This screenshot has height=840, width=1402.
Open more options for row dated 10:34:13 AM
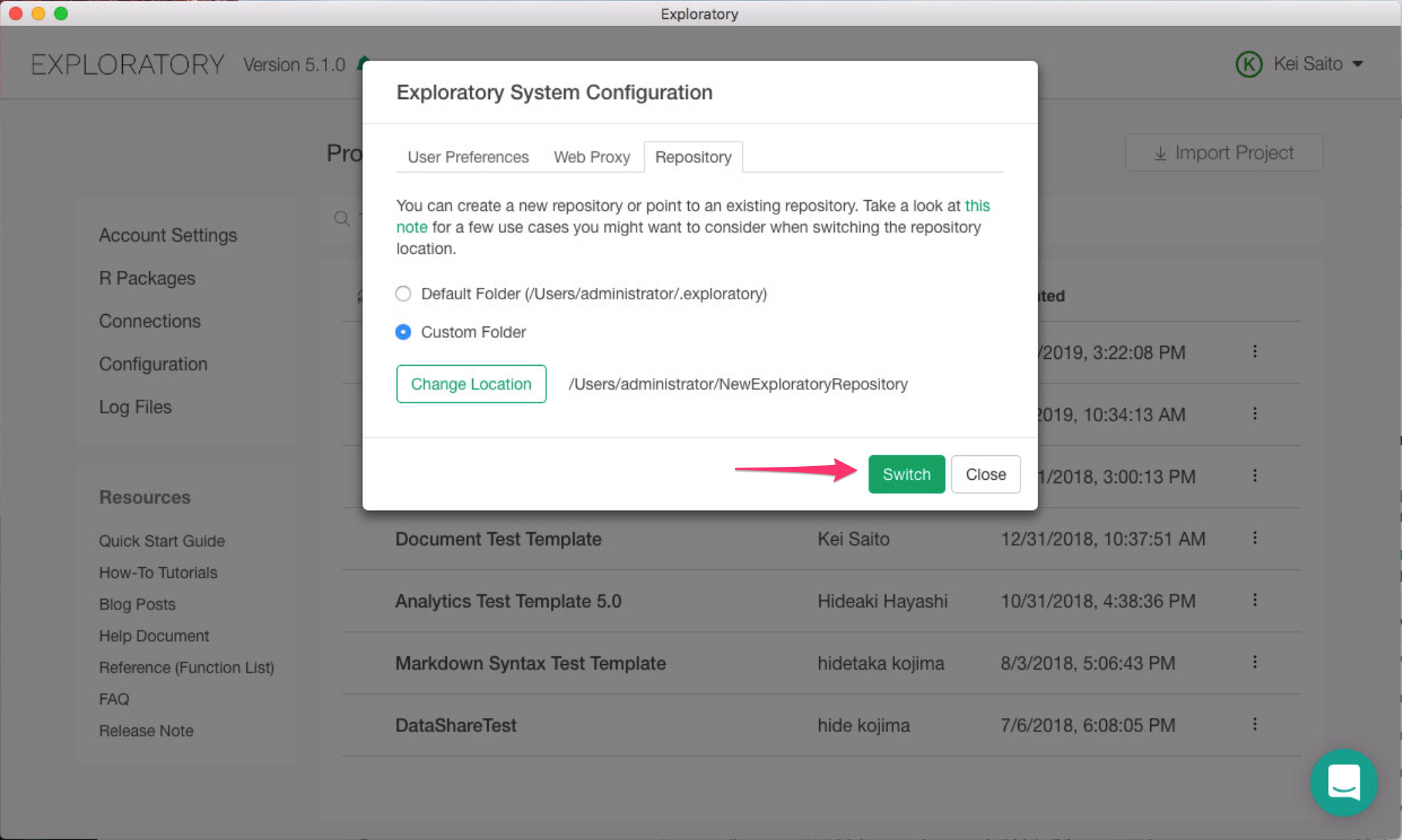pyautogui.click(x=1255, y=414)
